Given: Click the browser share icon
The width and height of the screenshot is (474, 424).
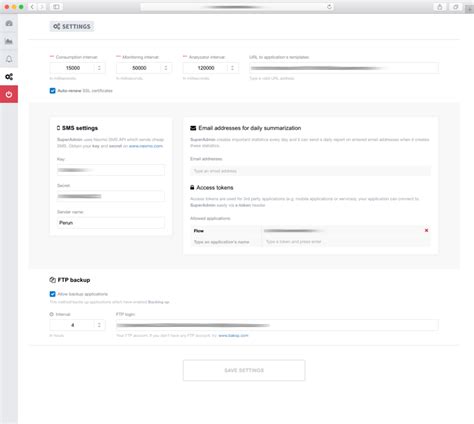Looking at the screenshot, I should point(440,7).
